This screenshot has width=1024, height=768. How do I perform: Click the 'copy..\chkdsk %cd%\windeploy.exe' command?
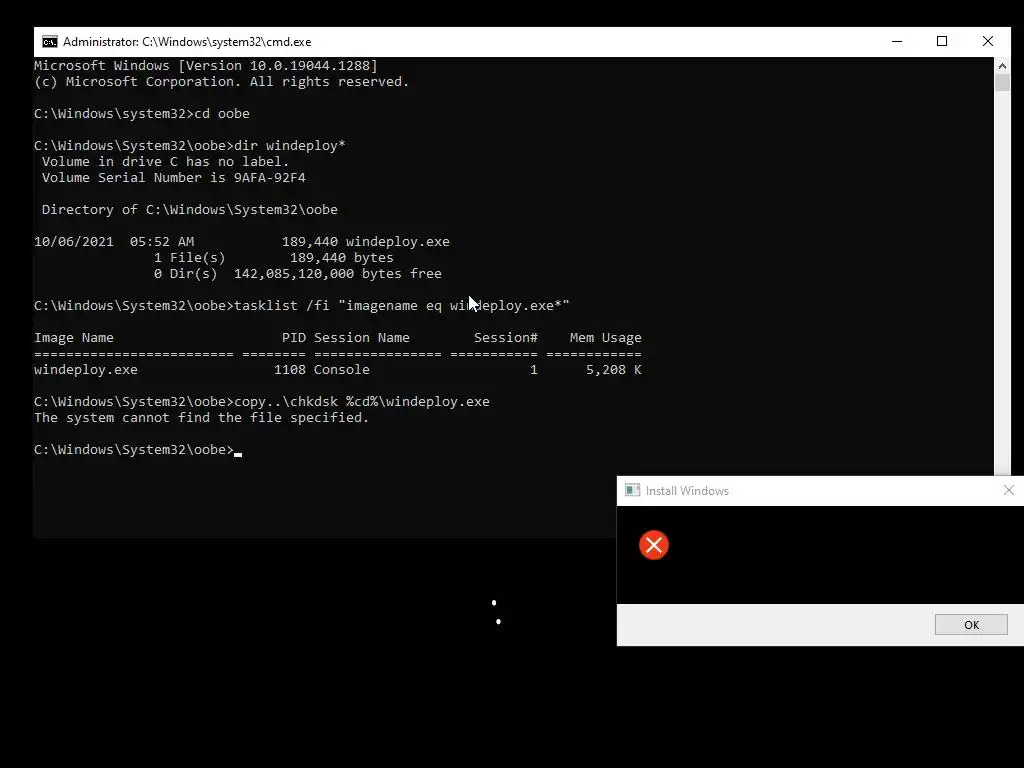(362, 402)
